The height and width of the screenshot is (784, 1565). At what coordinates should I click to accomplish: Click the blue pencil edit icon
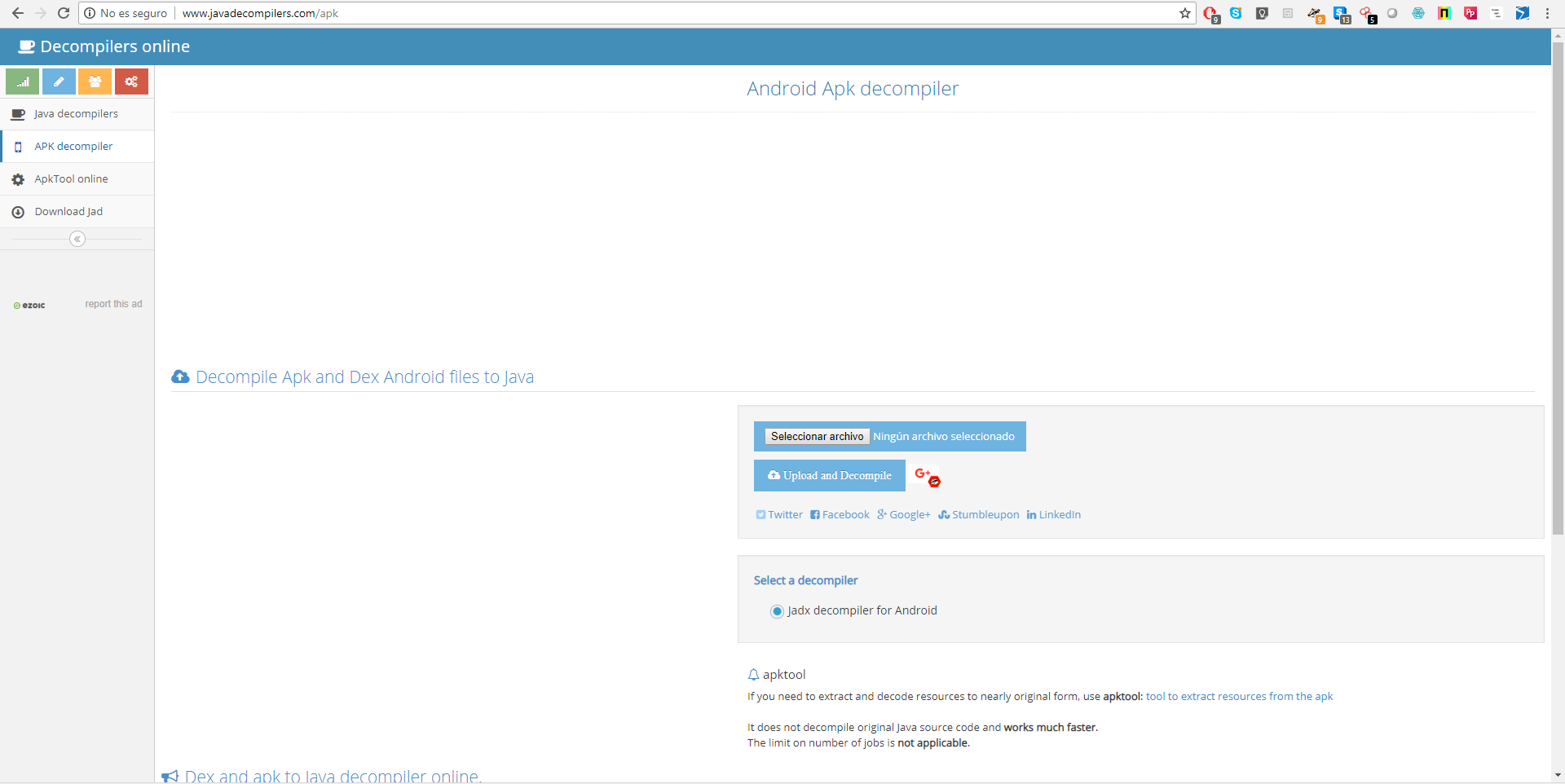59,81
